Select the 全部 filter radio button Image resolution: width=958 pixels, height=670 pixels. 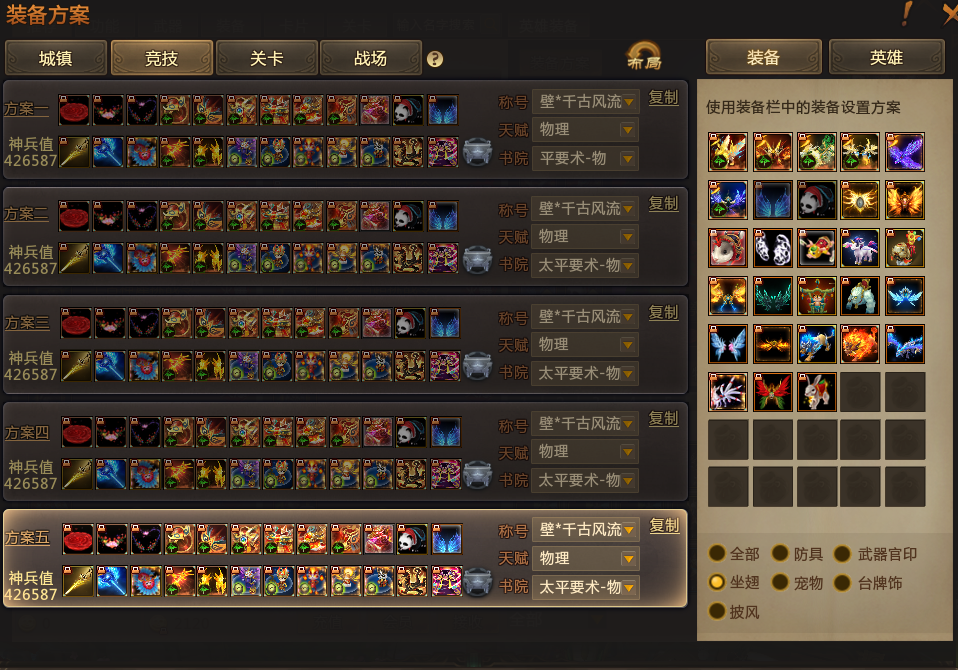click(x=717, y=553)
